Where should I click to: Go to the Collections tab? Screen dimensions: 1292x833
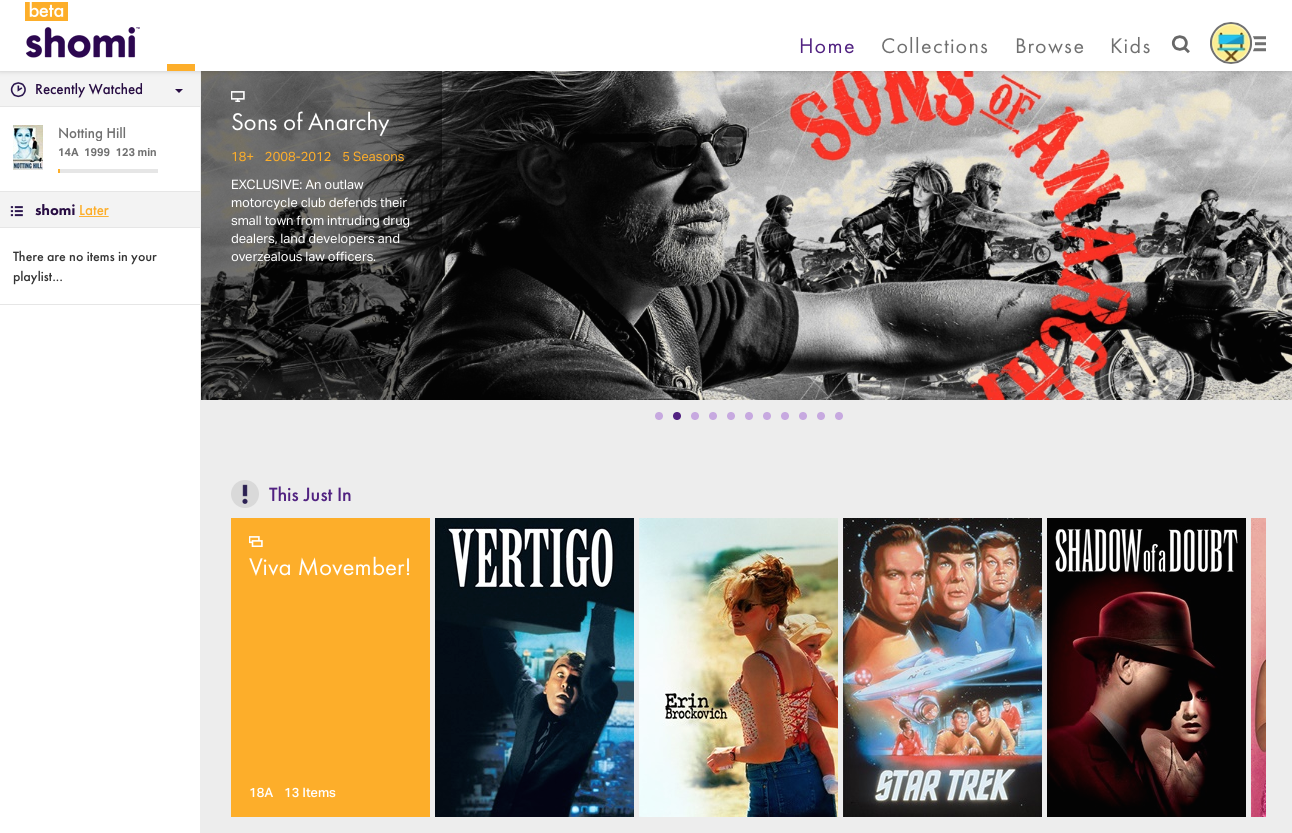coord(934,46)
